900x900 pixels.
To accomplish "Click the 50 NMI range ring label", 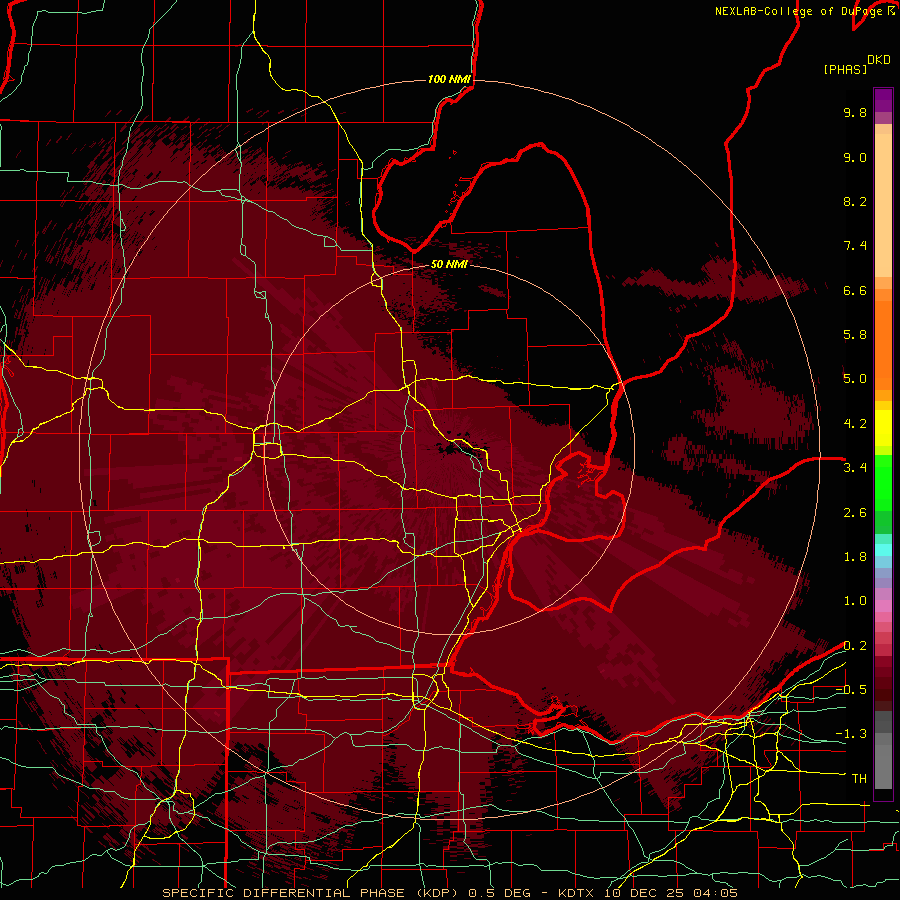I will click(449, 264).
